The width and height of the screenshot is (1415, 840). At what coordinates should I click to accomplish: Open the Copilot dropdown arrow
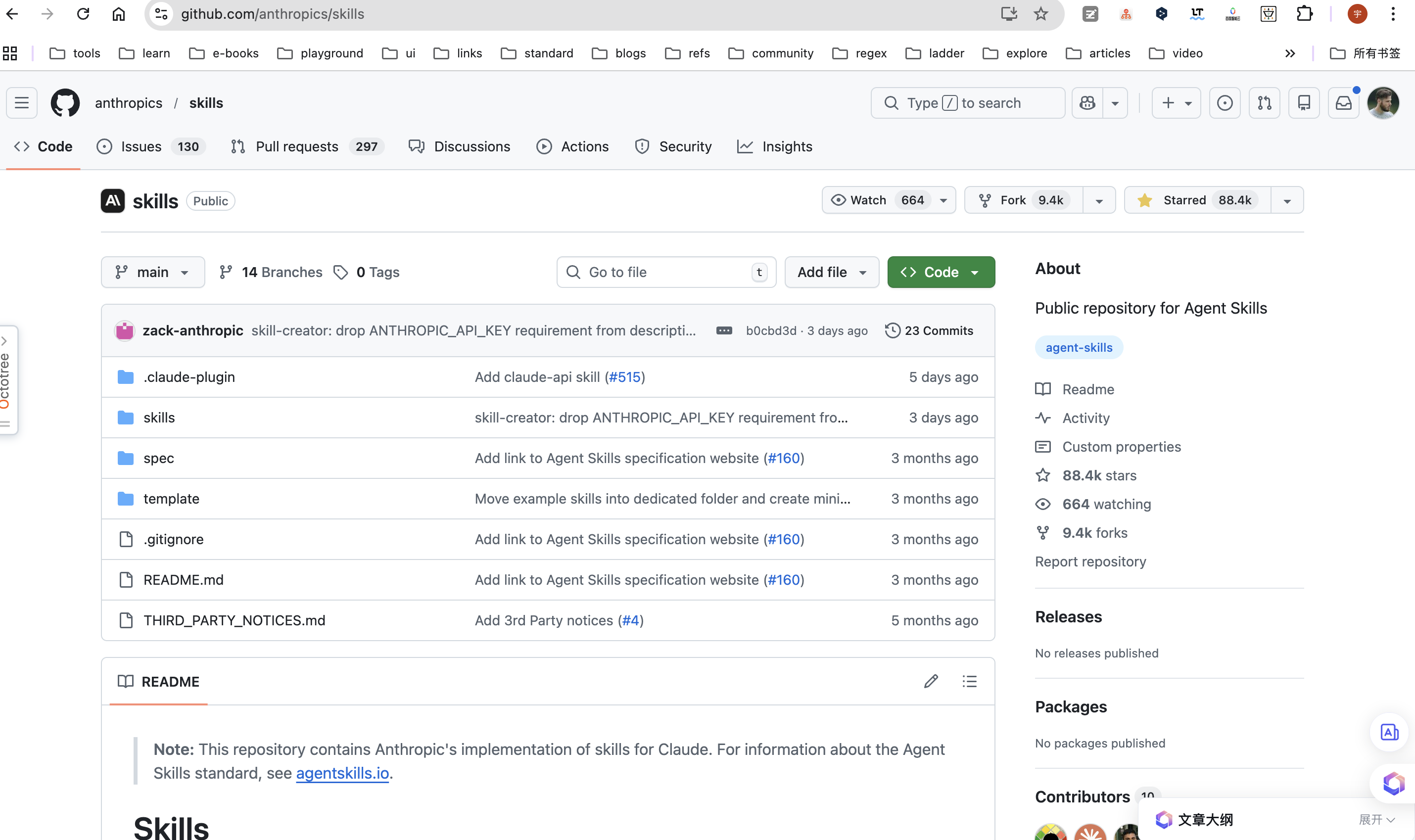[1115, 103]
